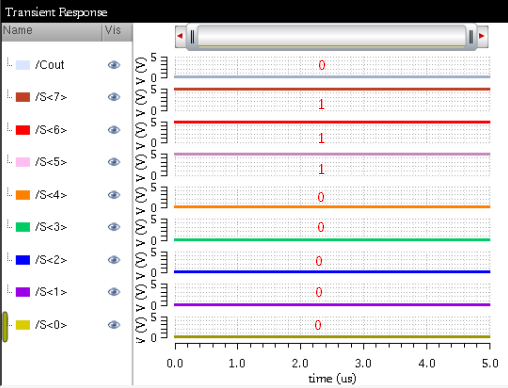Click the /S<5> pink color swatch

[23, 162]
